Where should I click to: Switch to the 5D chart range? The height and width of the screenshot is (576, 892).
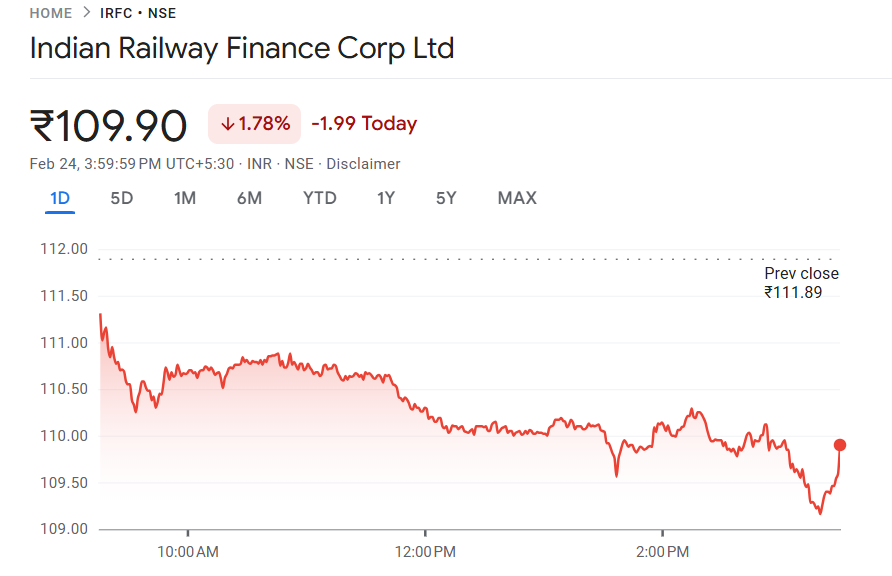click(x=121, y=198)
